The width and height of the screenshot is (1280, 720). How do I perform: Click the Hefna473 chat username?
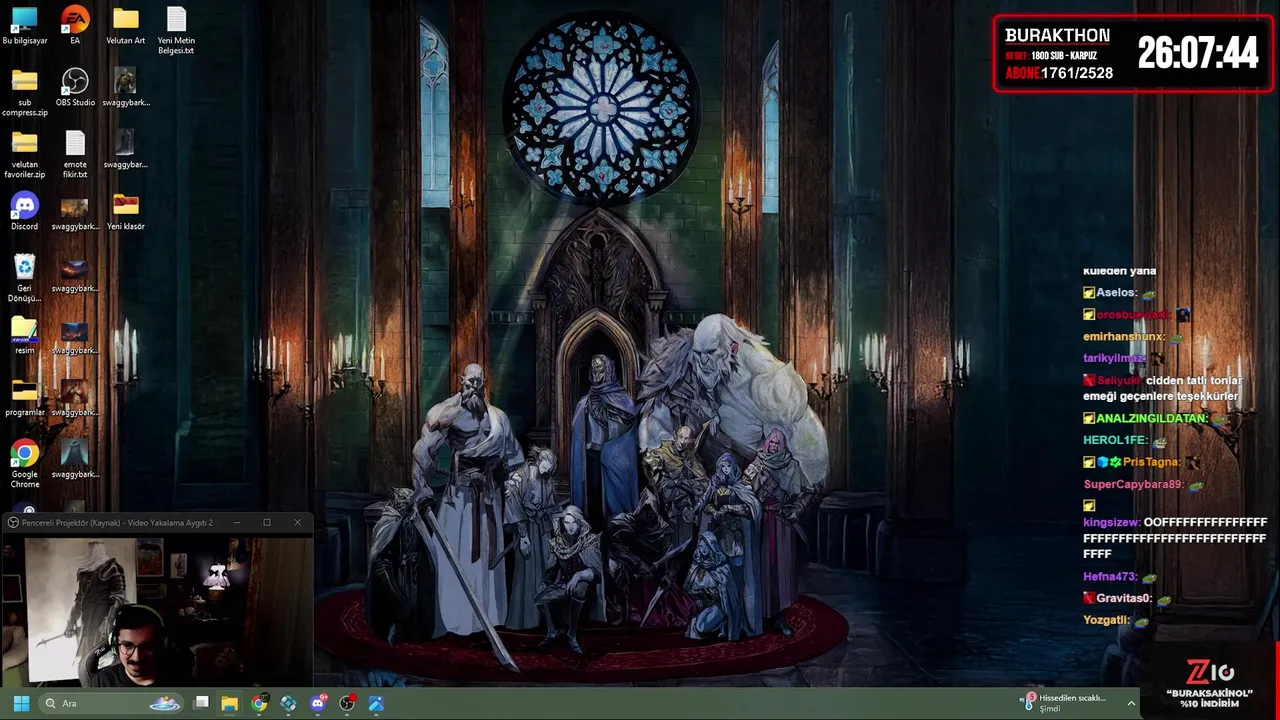click(x=1110, y=577)
